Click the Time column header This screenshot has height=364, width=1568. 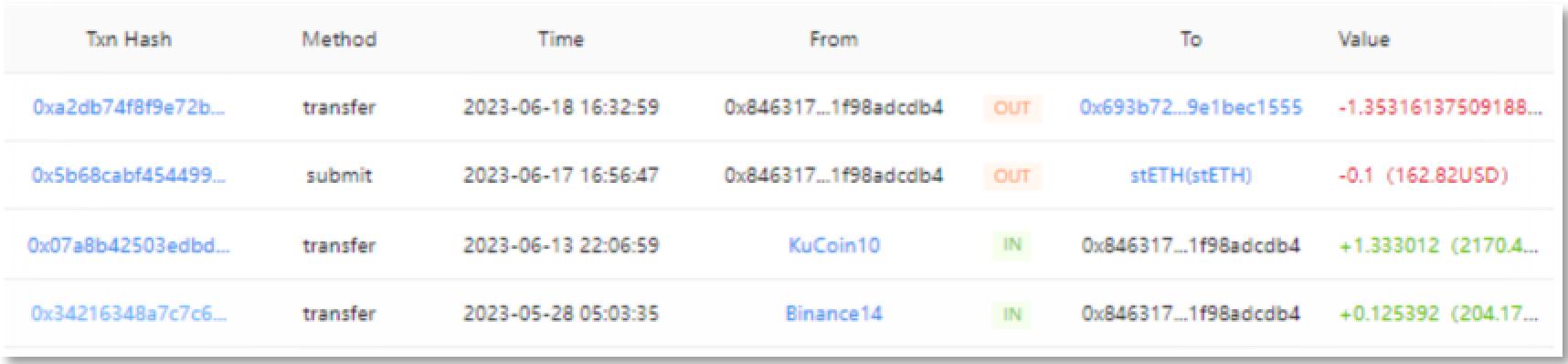(560, 39)
